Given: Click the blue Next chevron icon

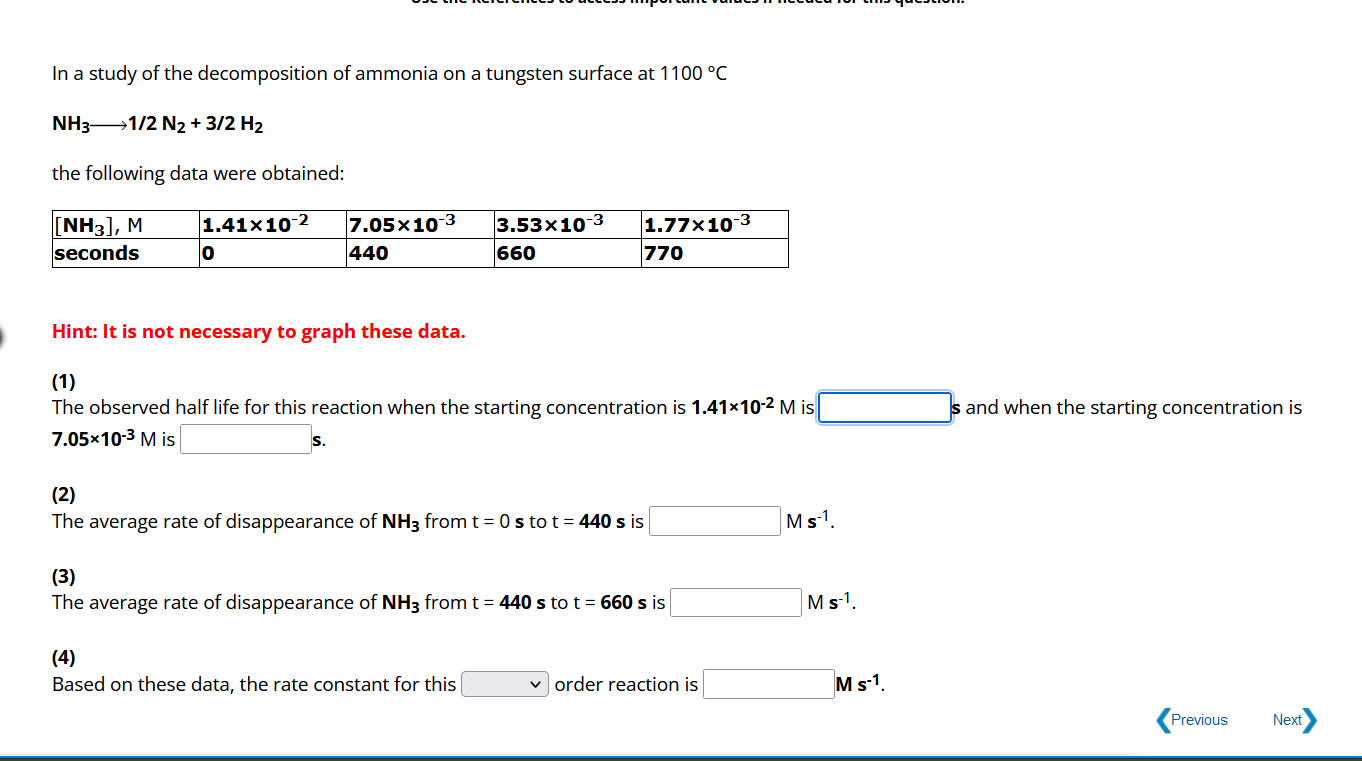Looking at the screenshot, I should click(1311, 720).
